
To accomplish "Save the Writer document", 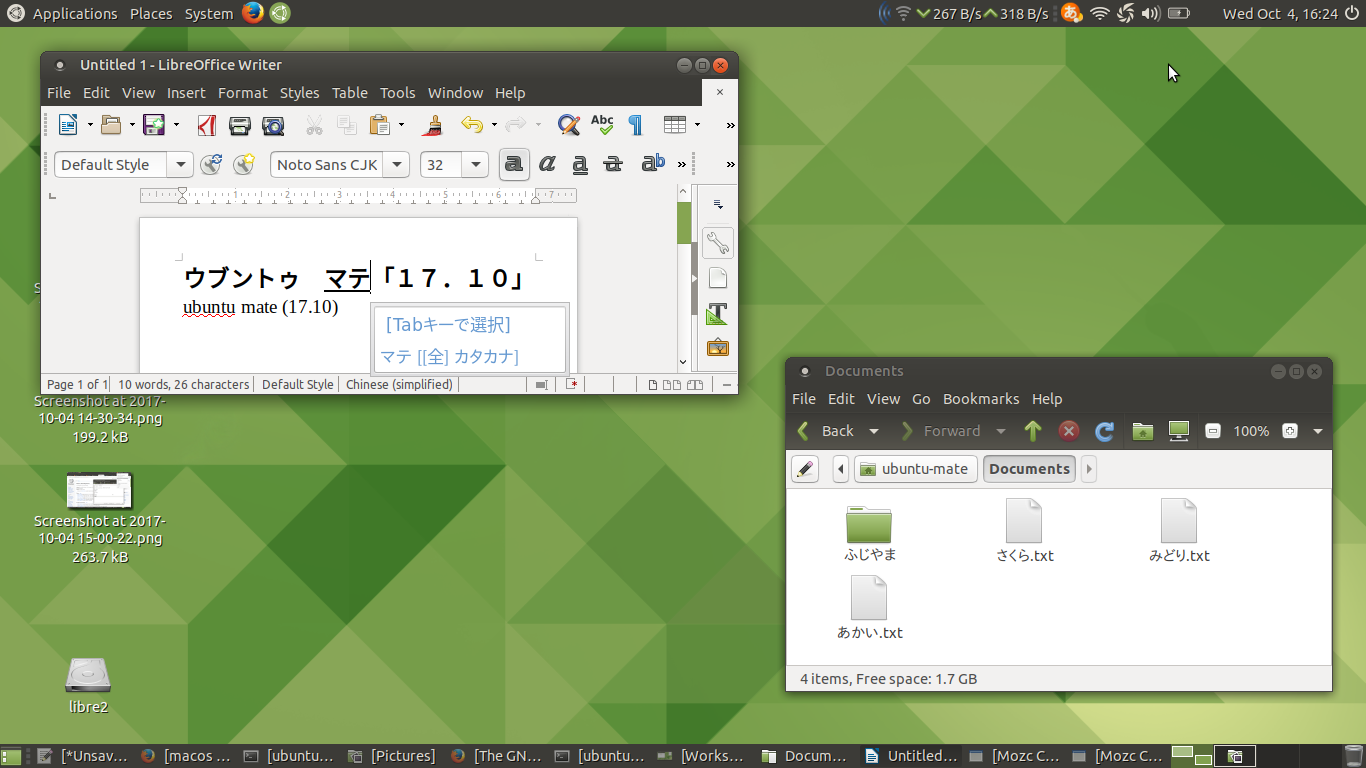I will coord(154,125).
